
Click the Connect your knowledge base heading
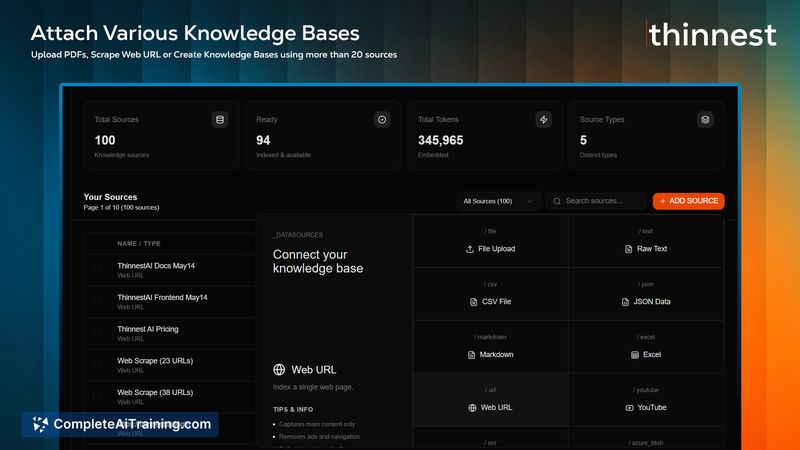tap(318, 261)
